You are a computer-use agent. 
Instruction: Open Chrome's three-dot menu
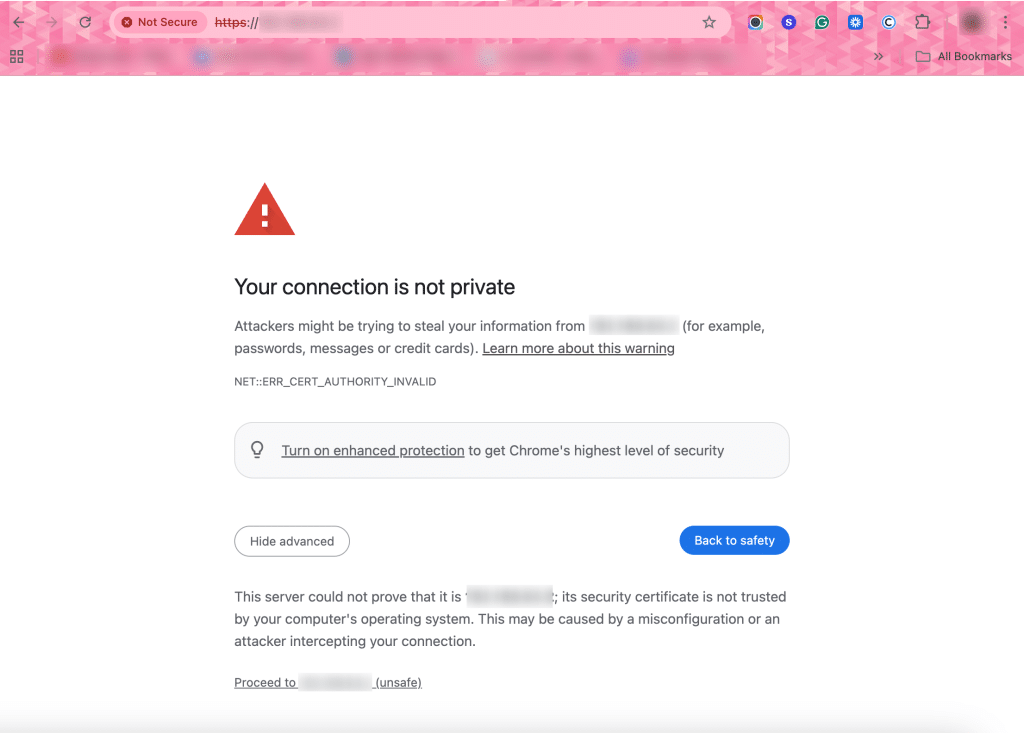[1005, 22]
